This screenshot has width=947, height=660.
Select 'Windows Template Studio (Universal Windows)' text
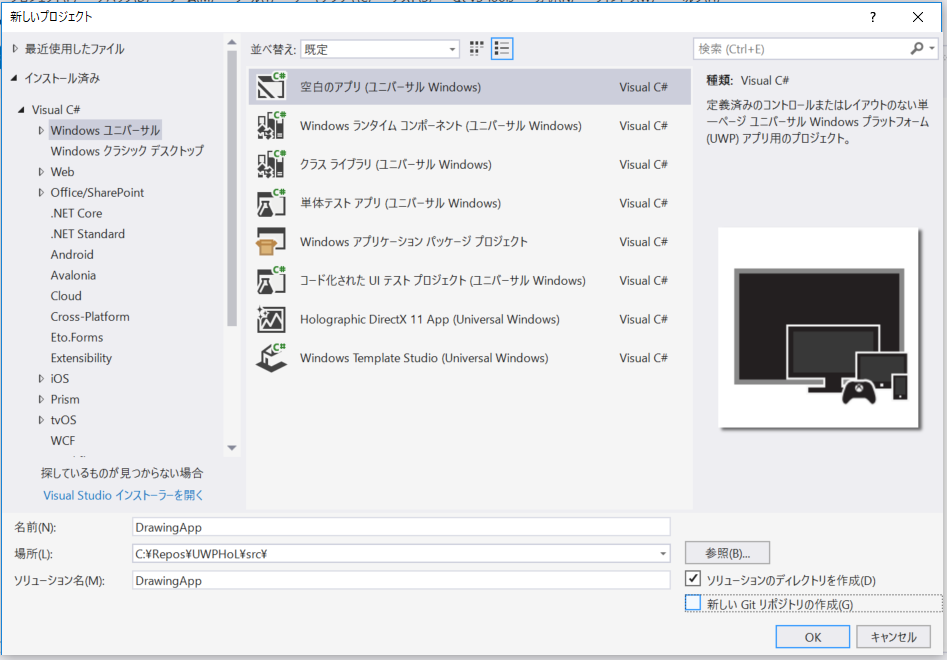424,358
